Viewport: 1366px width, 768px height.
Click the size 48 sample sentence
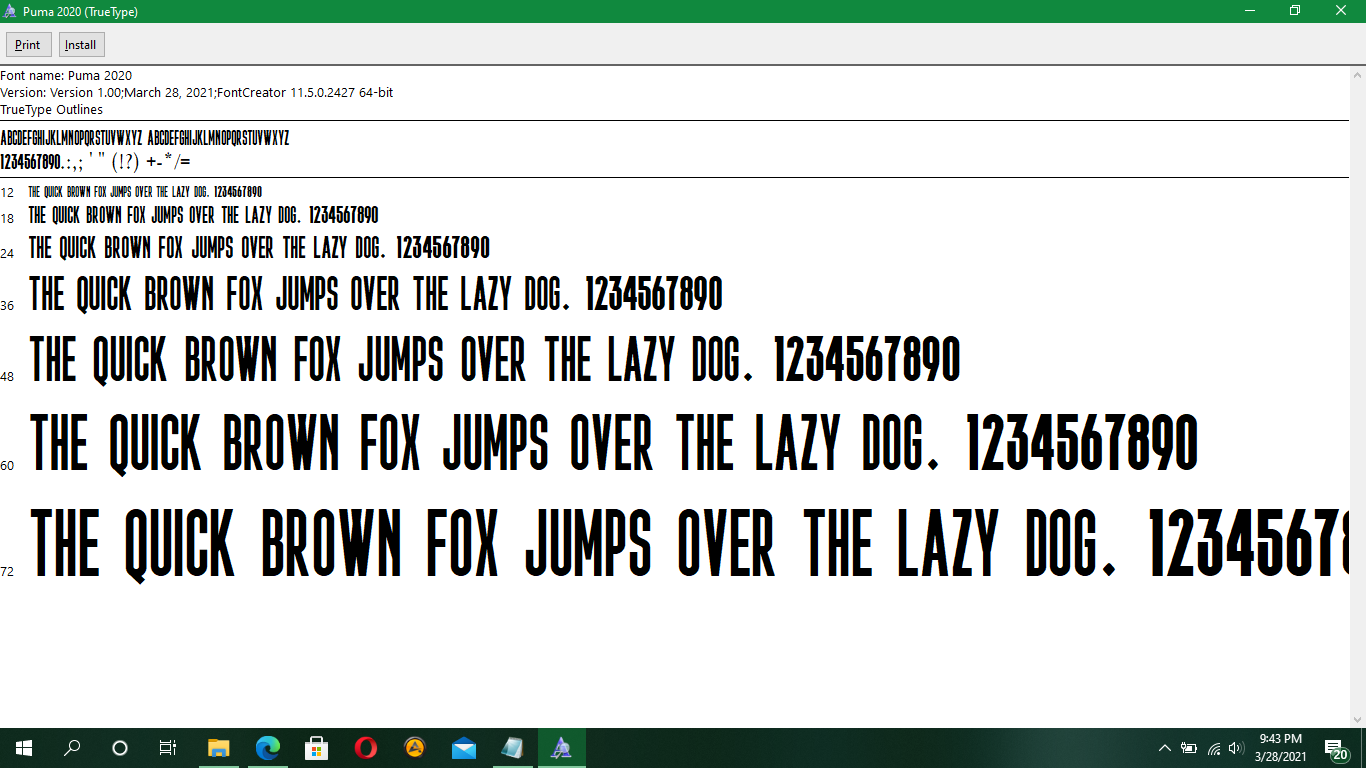tap(495, 359)
